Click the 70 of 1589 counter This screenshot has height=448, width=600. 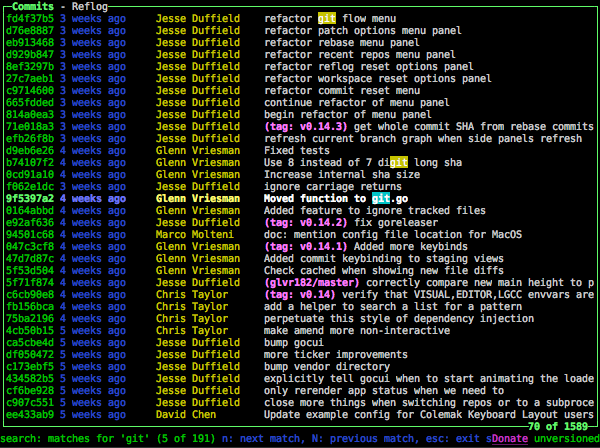tap(558, 426)
